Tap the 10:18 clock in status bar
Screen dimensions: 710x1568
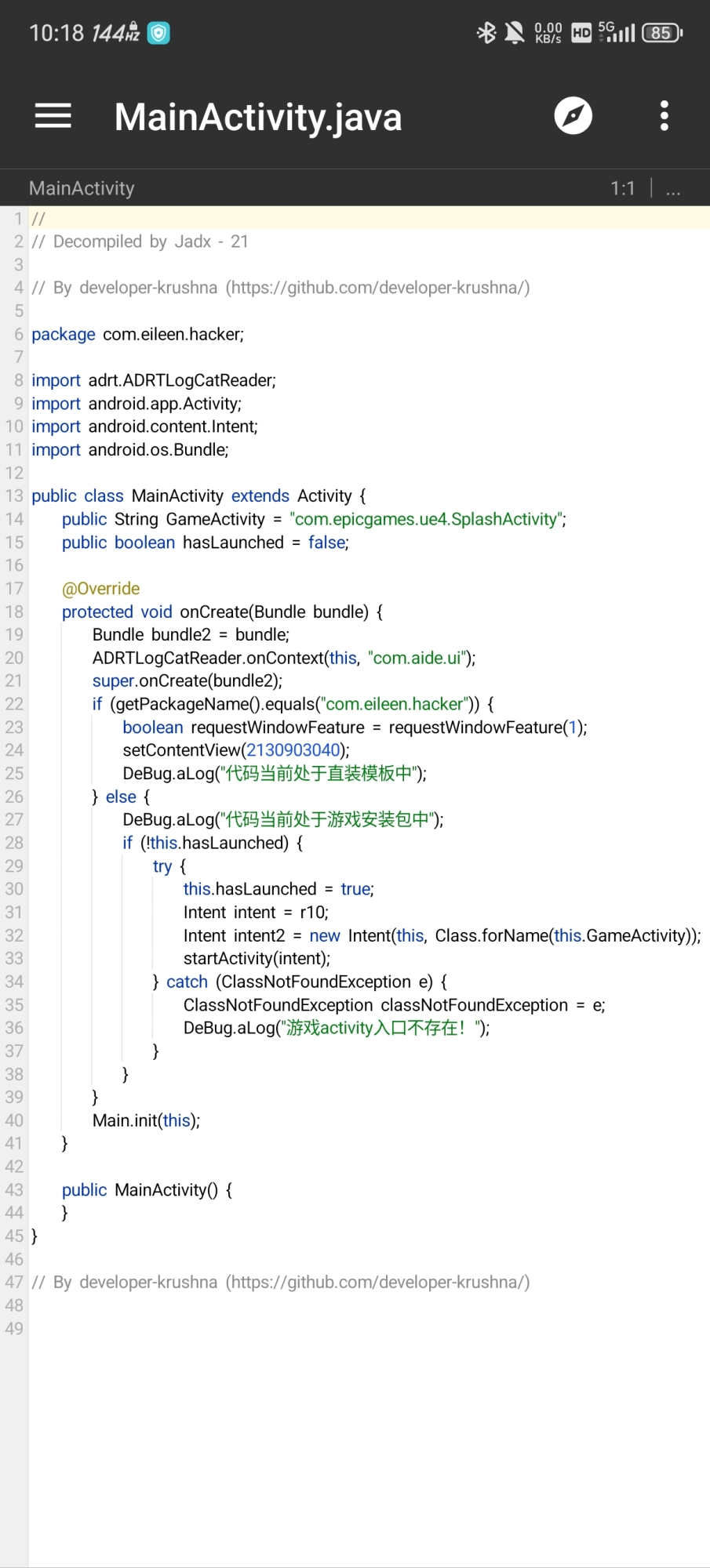[x=56, y=33]
